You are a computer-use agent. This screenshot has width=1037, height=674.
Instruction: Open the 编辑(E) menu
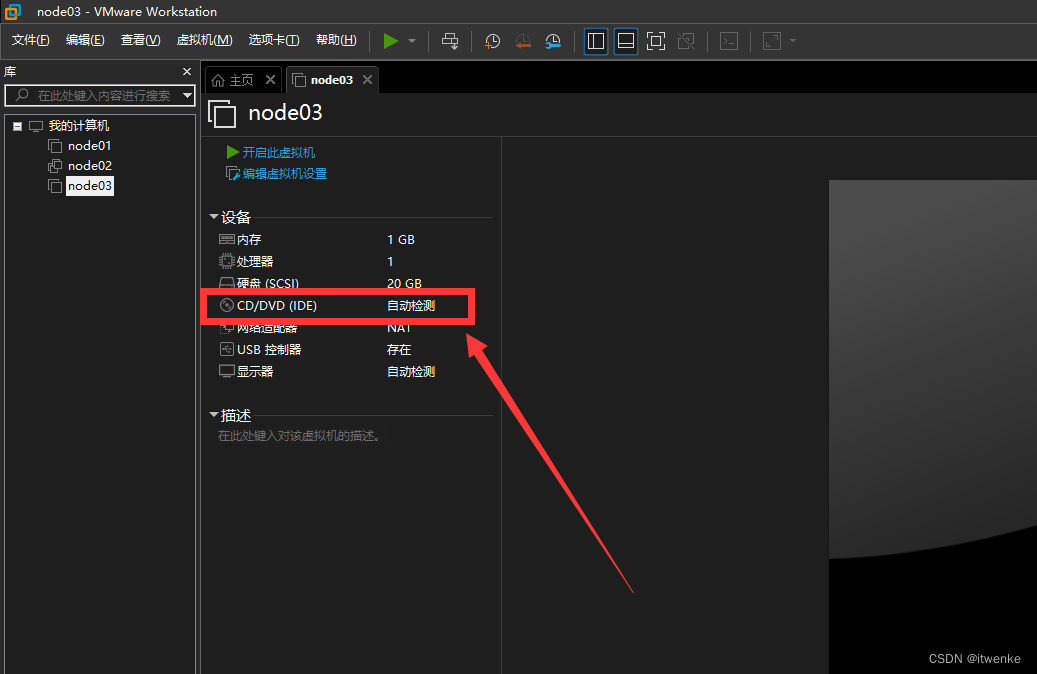[x=85, y=40]
